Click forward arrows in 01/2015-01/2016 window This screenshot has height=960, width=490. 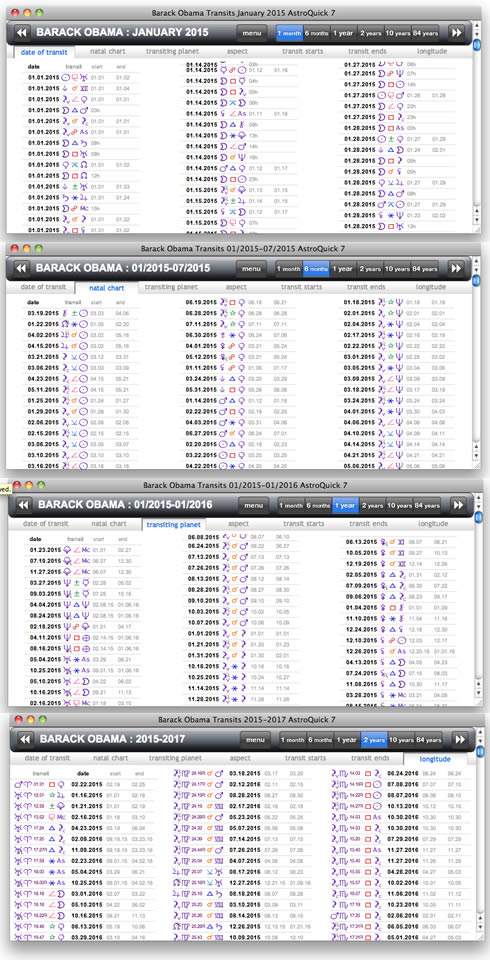pyautogui.click(x=456, y=506)
